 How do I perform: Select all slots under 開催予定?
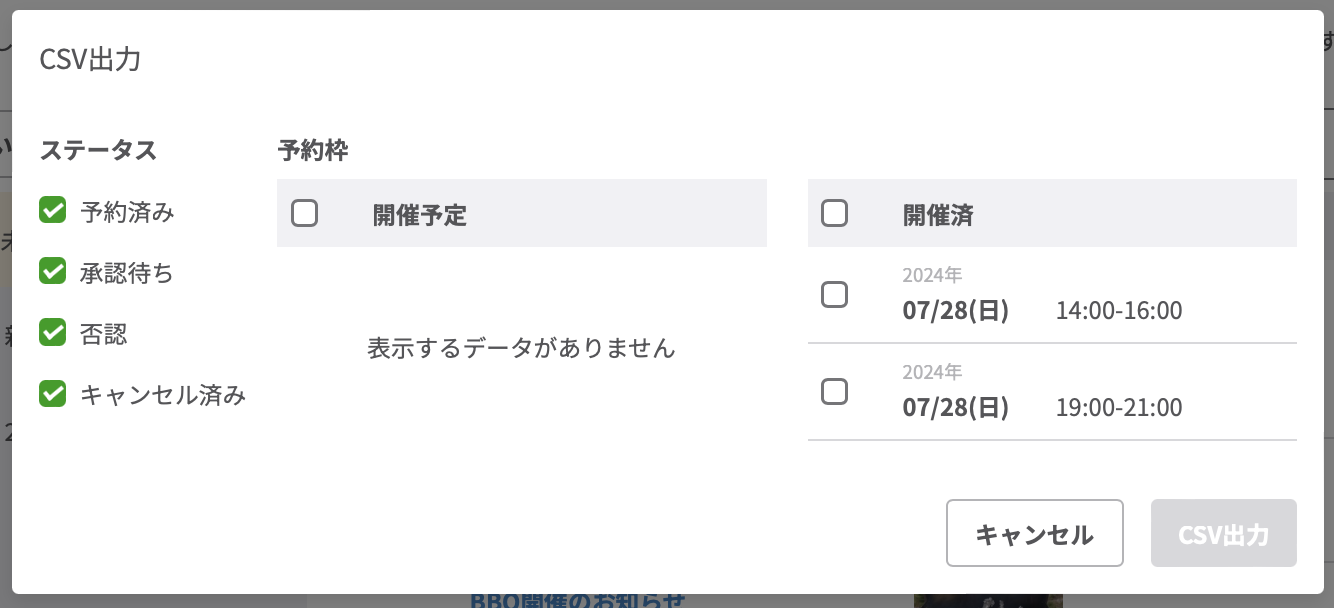tap(305, 213)
